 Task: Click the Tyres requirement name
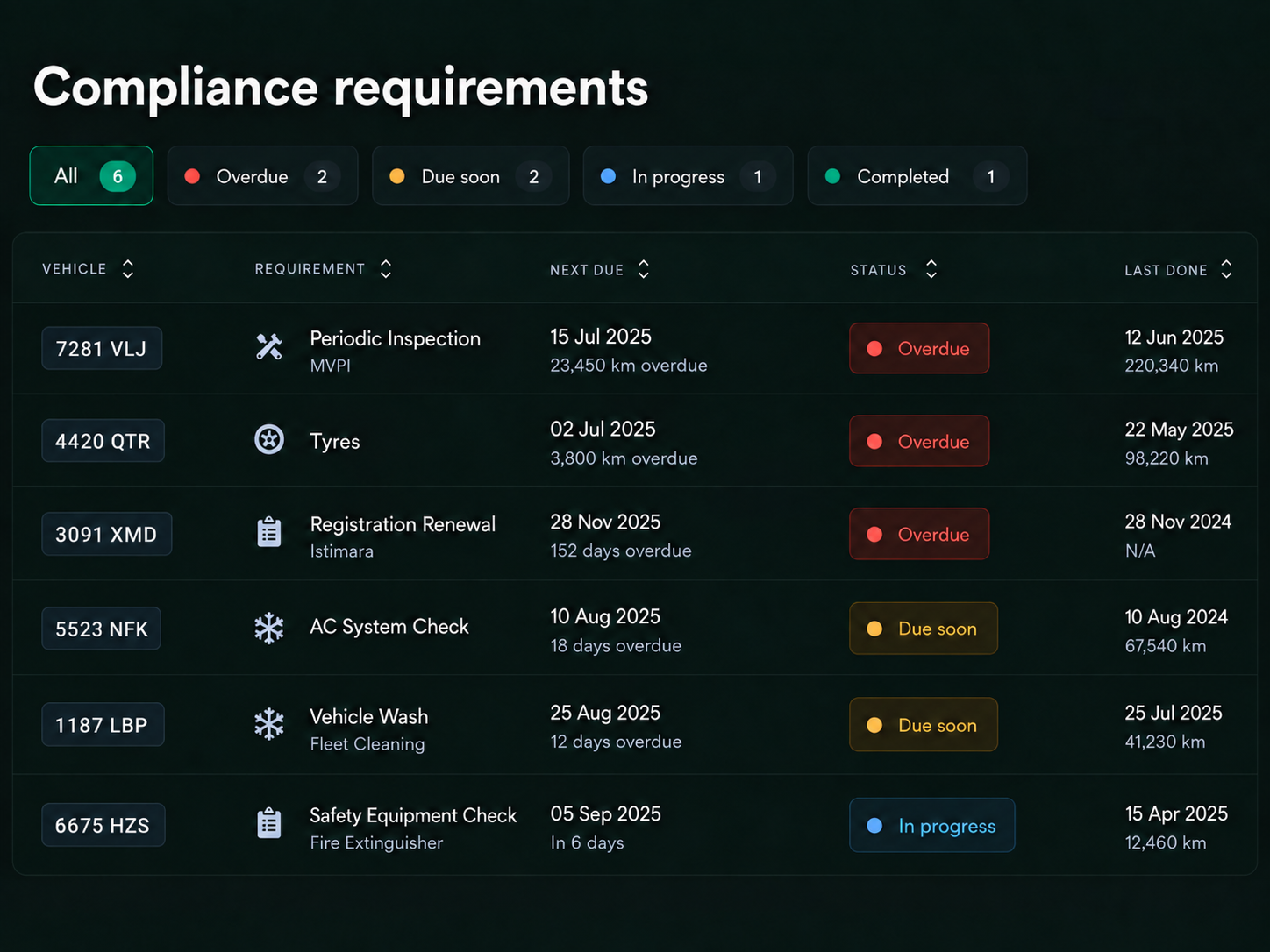tap(335, 441)
